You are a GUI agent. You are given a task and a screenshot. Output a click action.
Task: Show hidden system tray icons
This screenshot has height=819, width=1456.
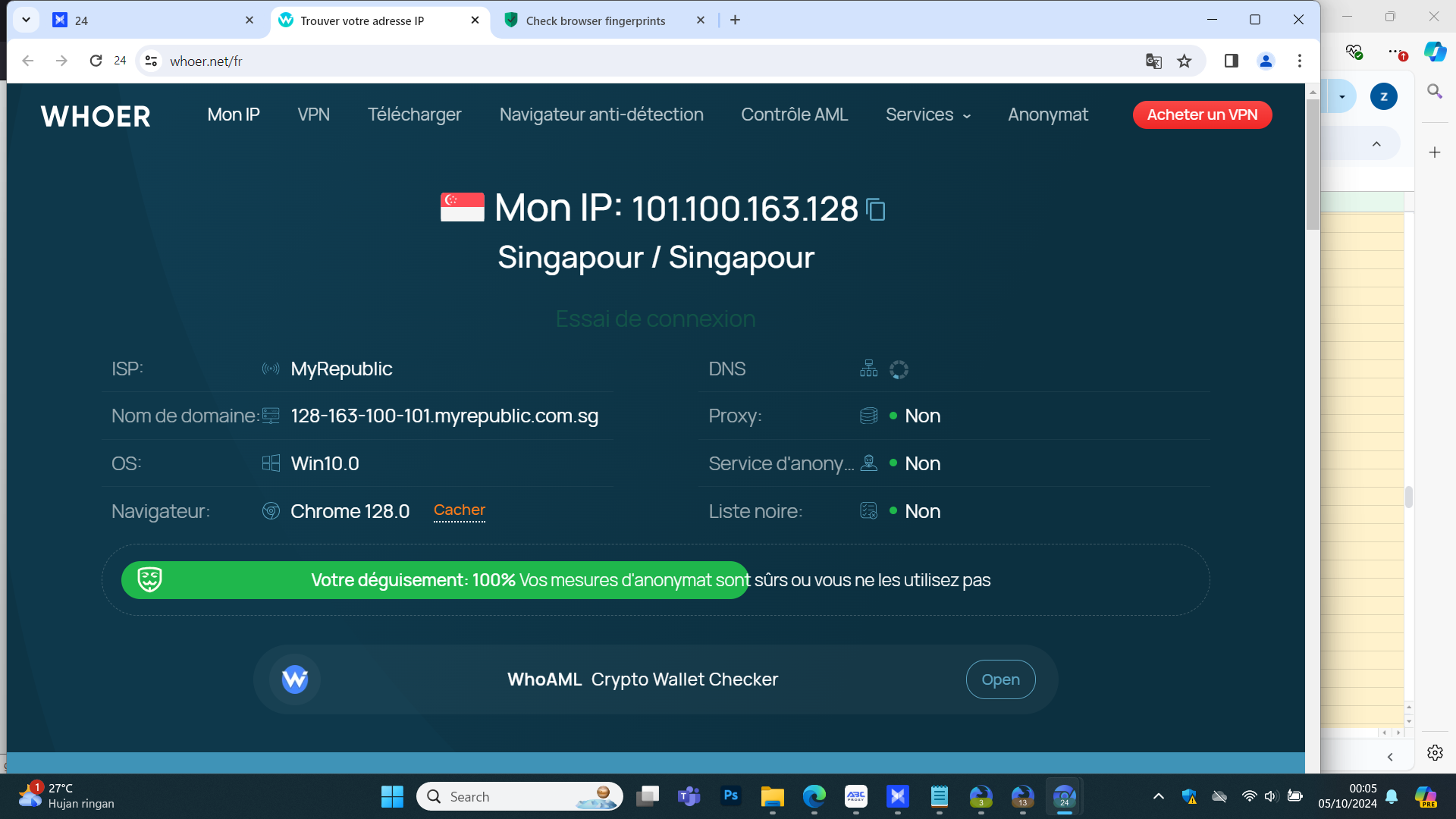tap(1159, 796)
